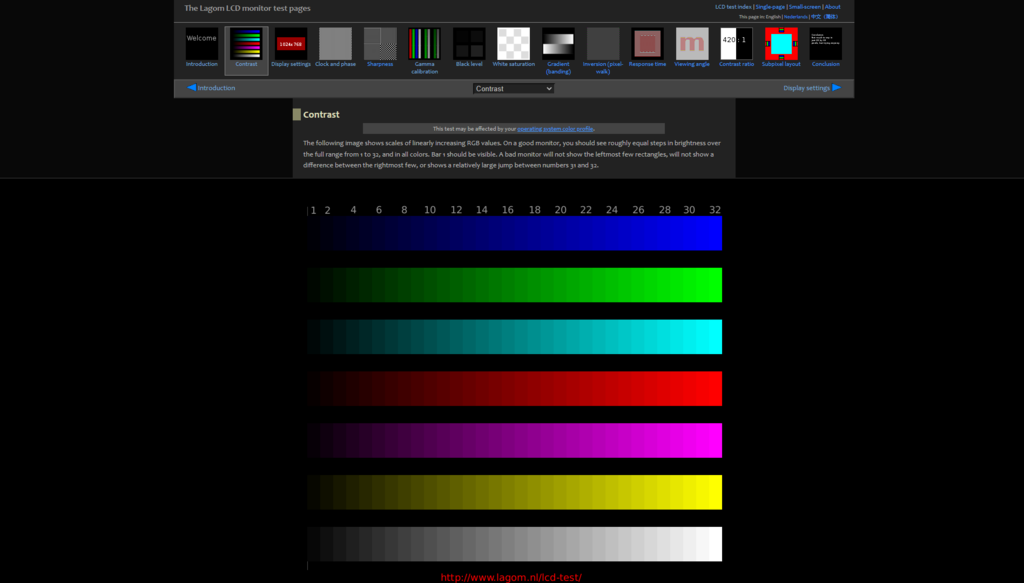Open the Gamma calibration test thumbnail

(424, 44)
